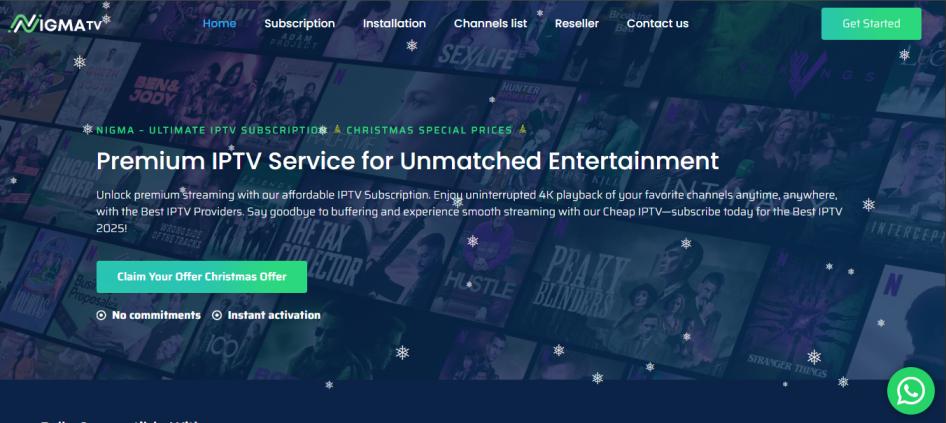Click the No commitments bullet icon

(x=101, y=315)
